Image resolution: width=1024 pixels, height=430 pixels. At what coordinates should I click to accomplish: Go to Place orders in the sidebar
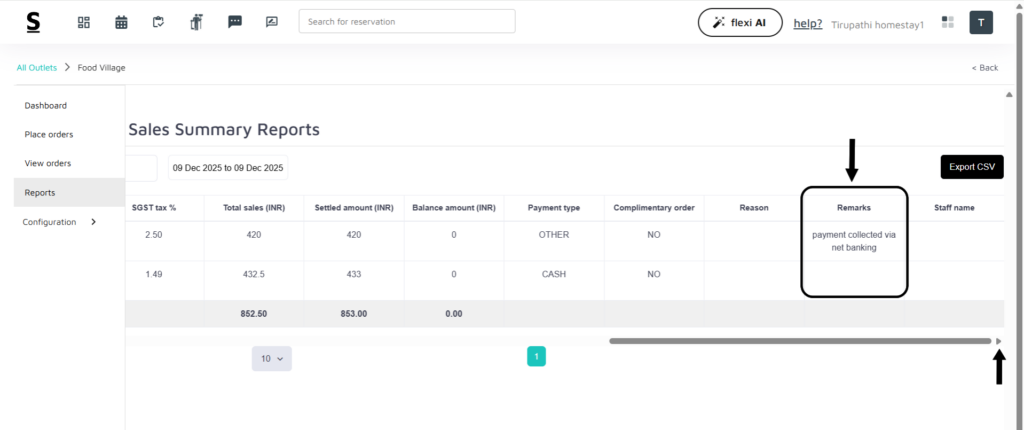pos(49,134)
